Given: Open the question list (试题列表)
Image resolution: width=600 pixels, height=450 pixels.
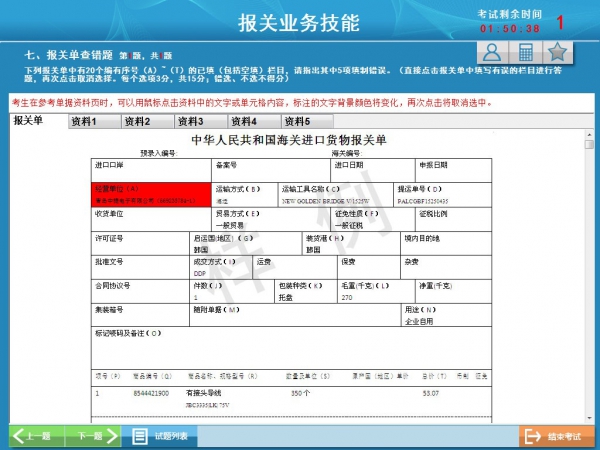Looking at the screenshot, I should pyautogui.click(x=164, y=436).
